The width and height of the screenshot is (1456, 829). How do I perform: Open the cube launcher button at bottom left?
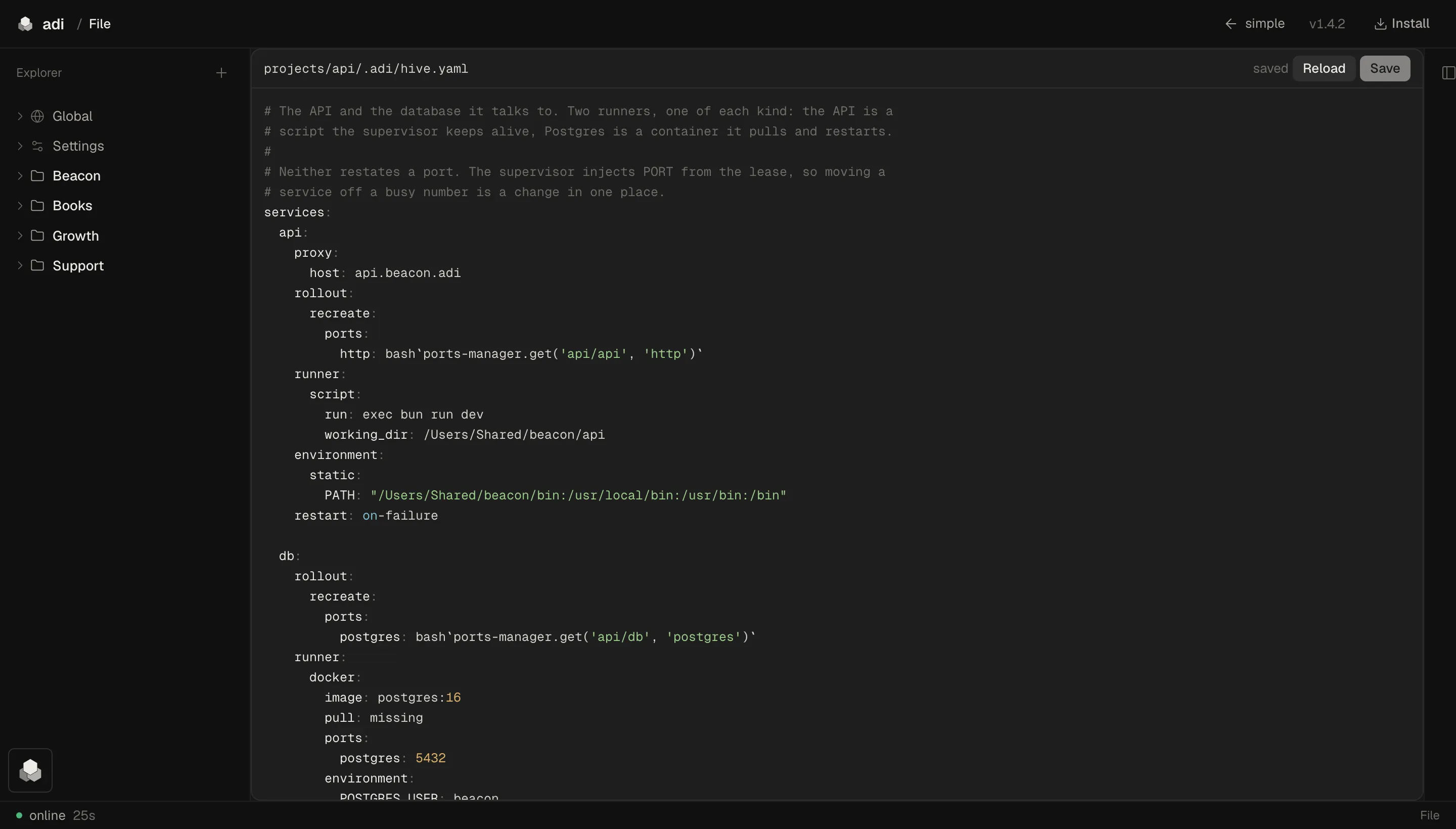pyautogui.click(x=30, y=770)
